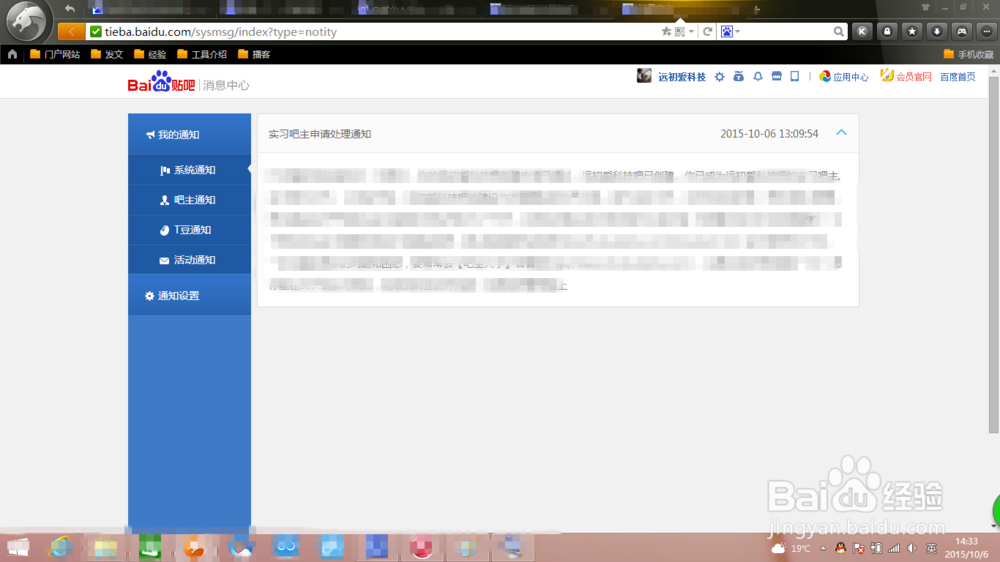The height and width of the screenshot is (562, 1000).
Task: Open notifications bell icon in header
Action: pyautogui.click(x=758, y=77)
